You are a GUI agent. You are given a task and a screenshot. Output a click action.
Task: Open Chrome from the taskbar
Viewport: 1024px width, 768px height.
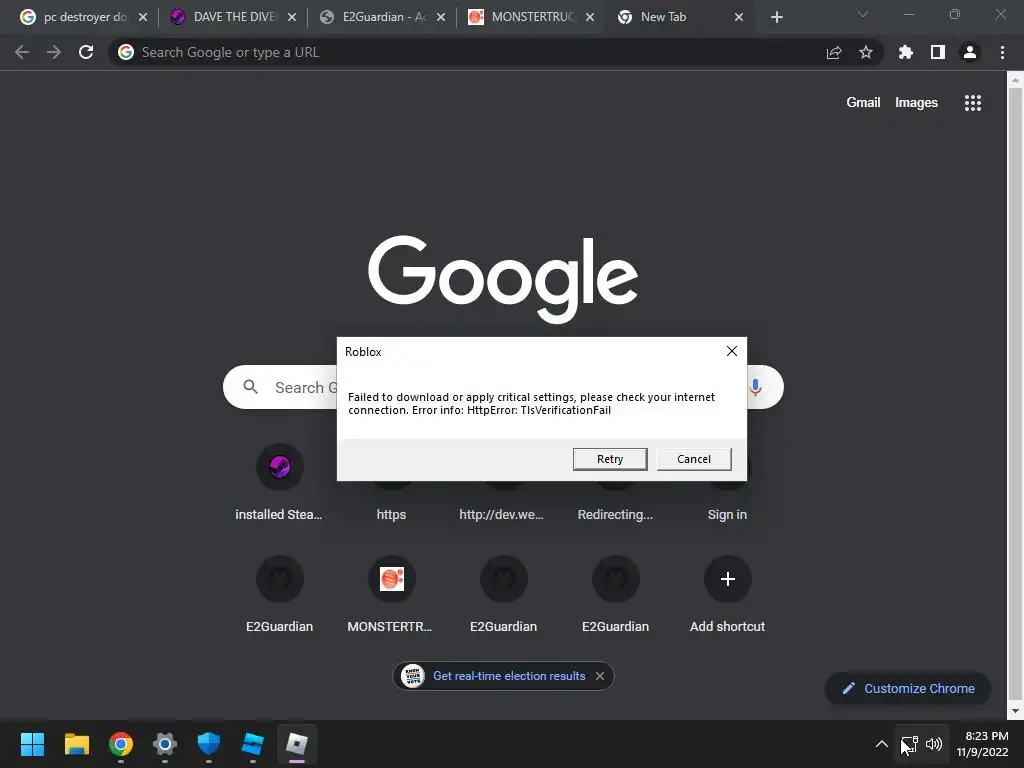click(121, 744)
